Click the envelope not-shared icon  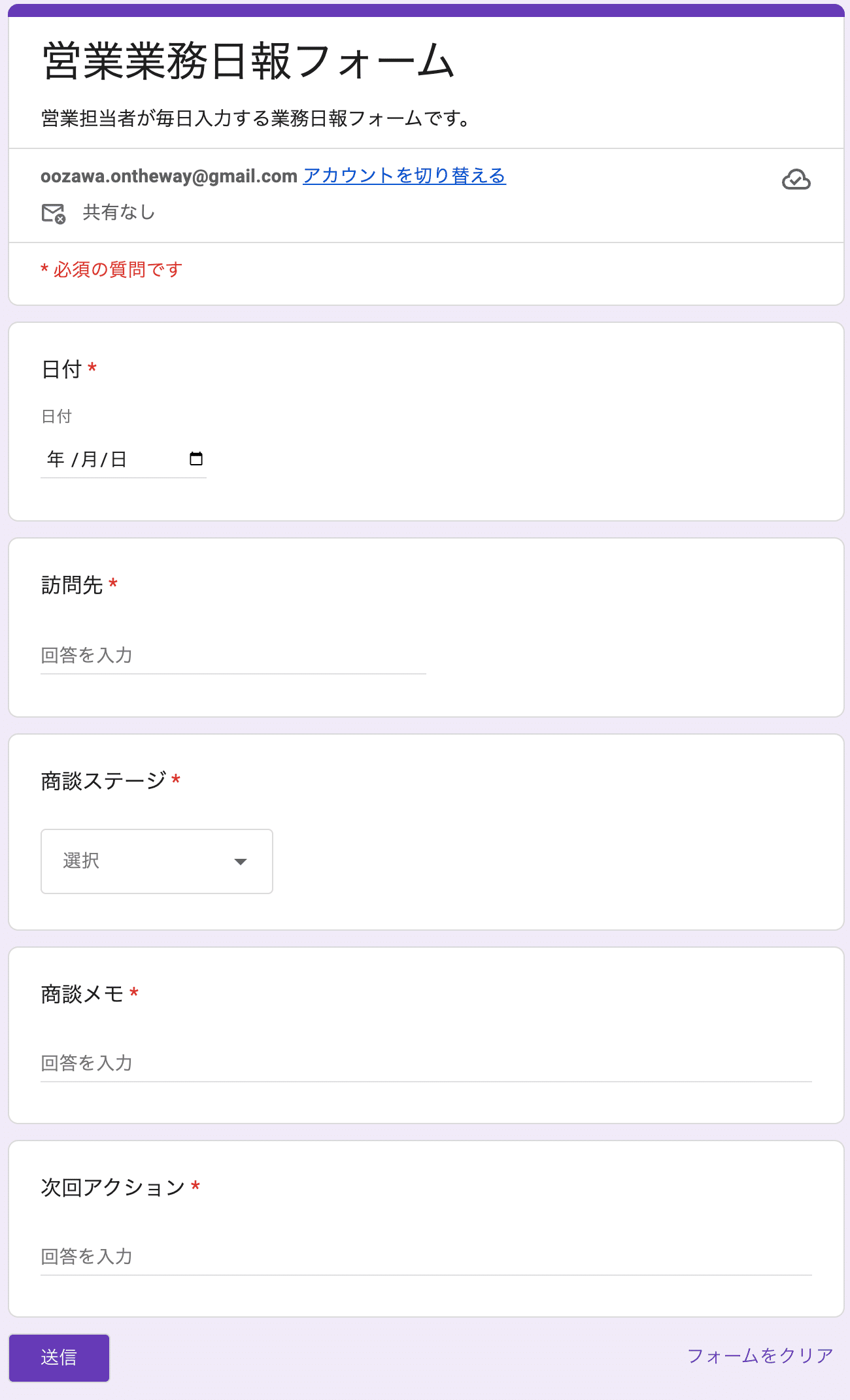click(54, 213)
